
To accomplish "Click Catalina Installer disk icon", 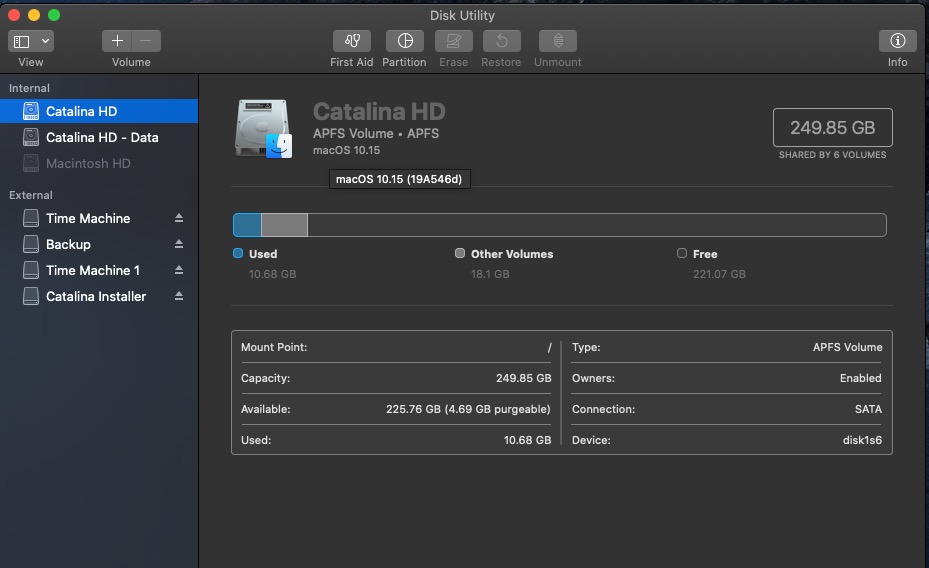I will tap(31, 296).
